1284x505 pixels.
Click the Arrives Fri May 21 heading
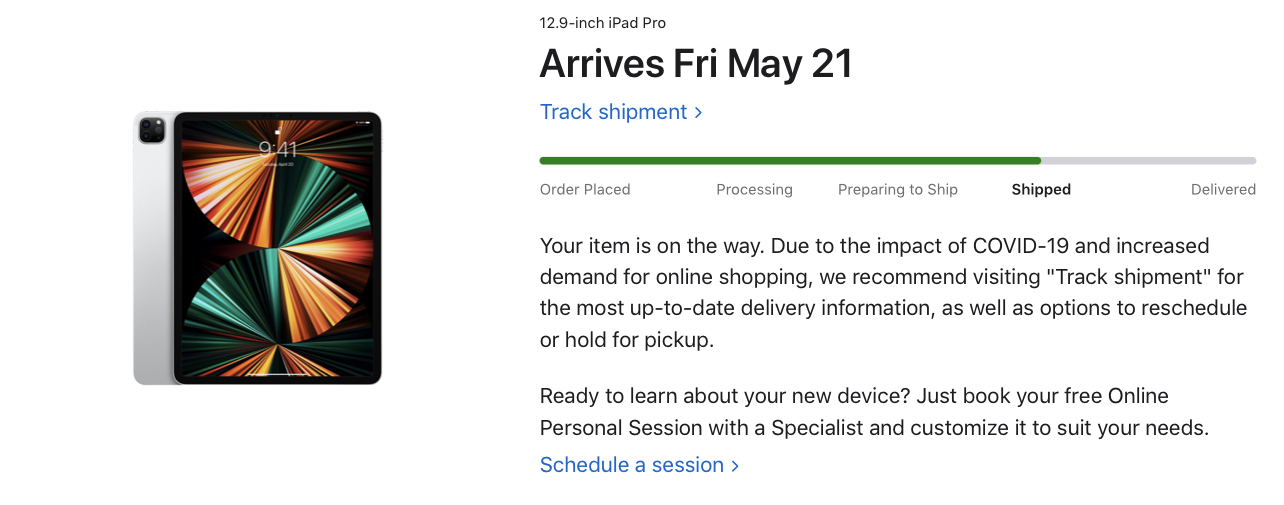pyautogui.click(x=695, y=64)
